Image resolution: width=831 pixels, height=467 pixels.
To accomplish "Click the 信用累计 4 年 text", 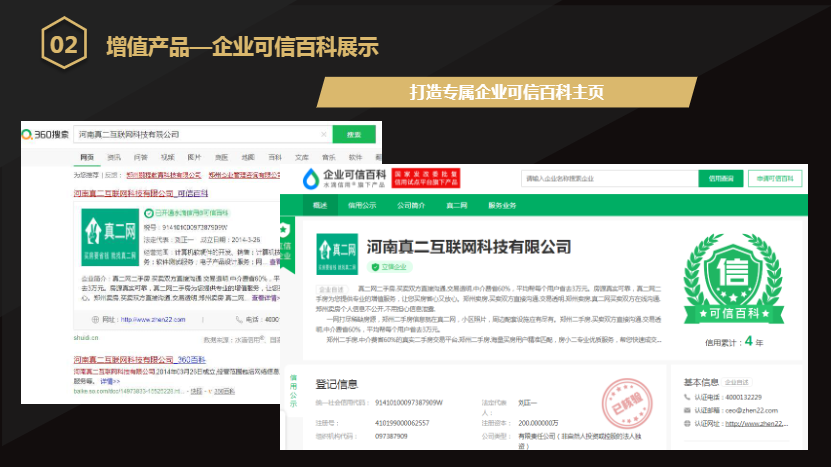I will click(x=734, y=342).
